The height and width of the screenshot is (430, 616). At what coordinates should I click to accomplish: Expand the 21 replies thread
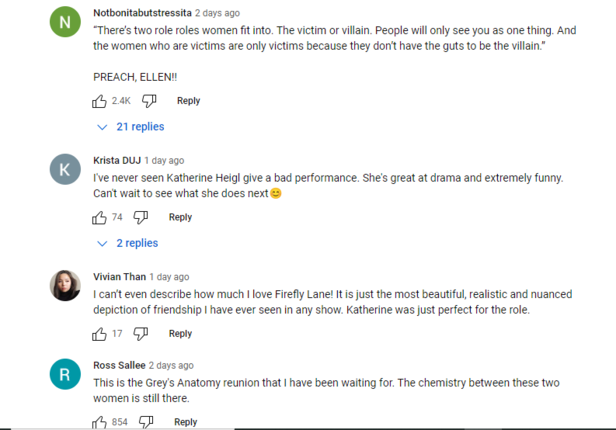[x=132, y=127]
